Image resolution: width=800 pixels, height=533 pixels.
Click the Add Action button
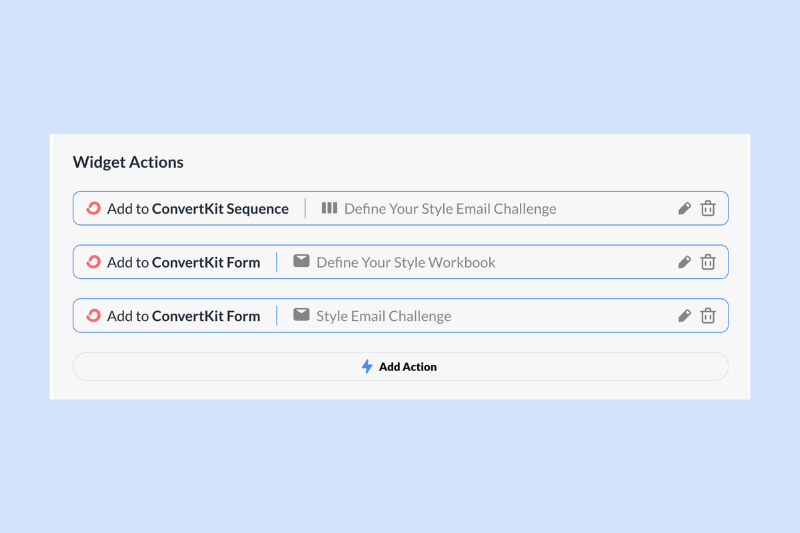click(x=401, y=366)
